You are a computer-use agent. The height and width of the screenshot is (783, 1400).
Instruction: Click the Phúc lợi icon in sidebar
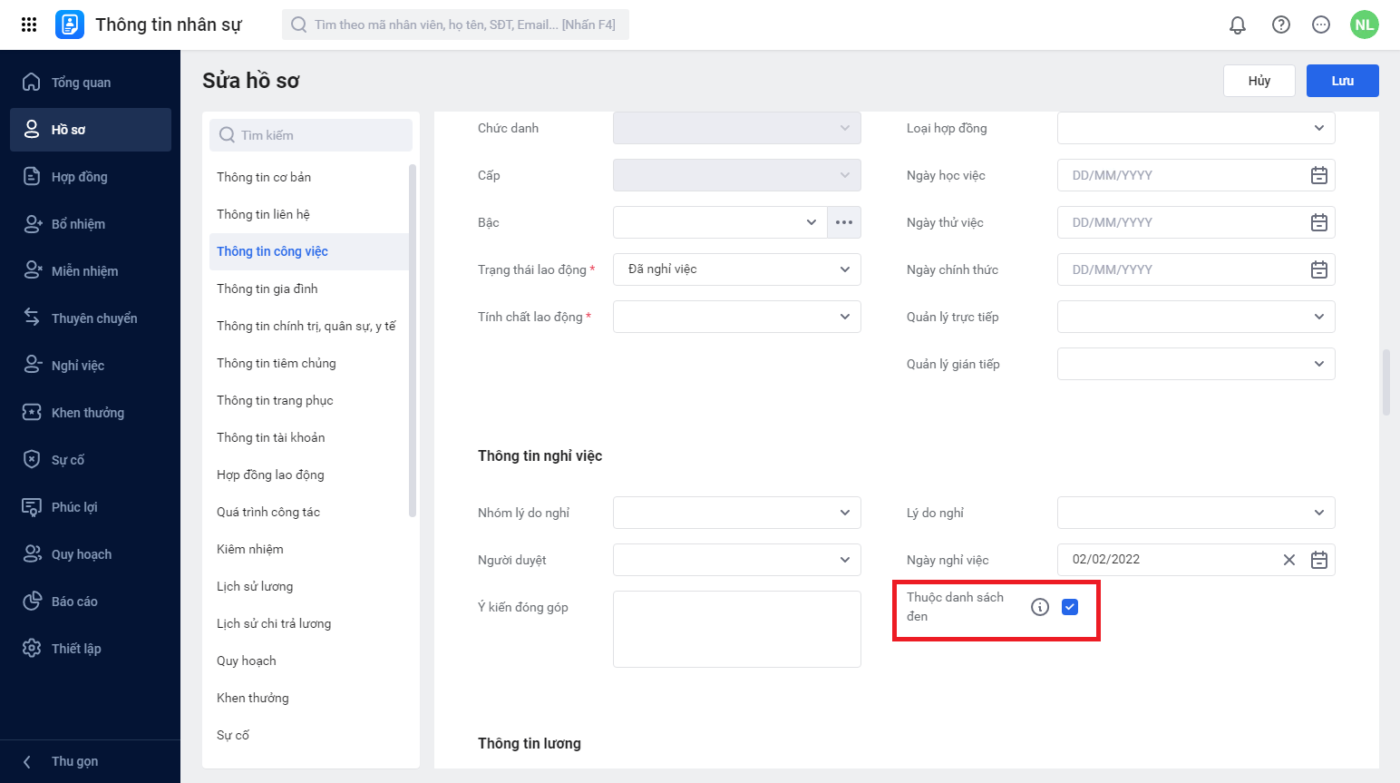click(x=32, y=507)
